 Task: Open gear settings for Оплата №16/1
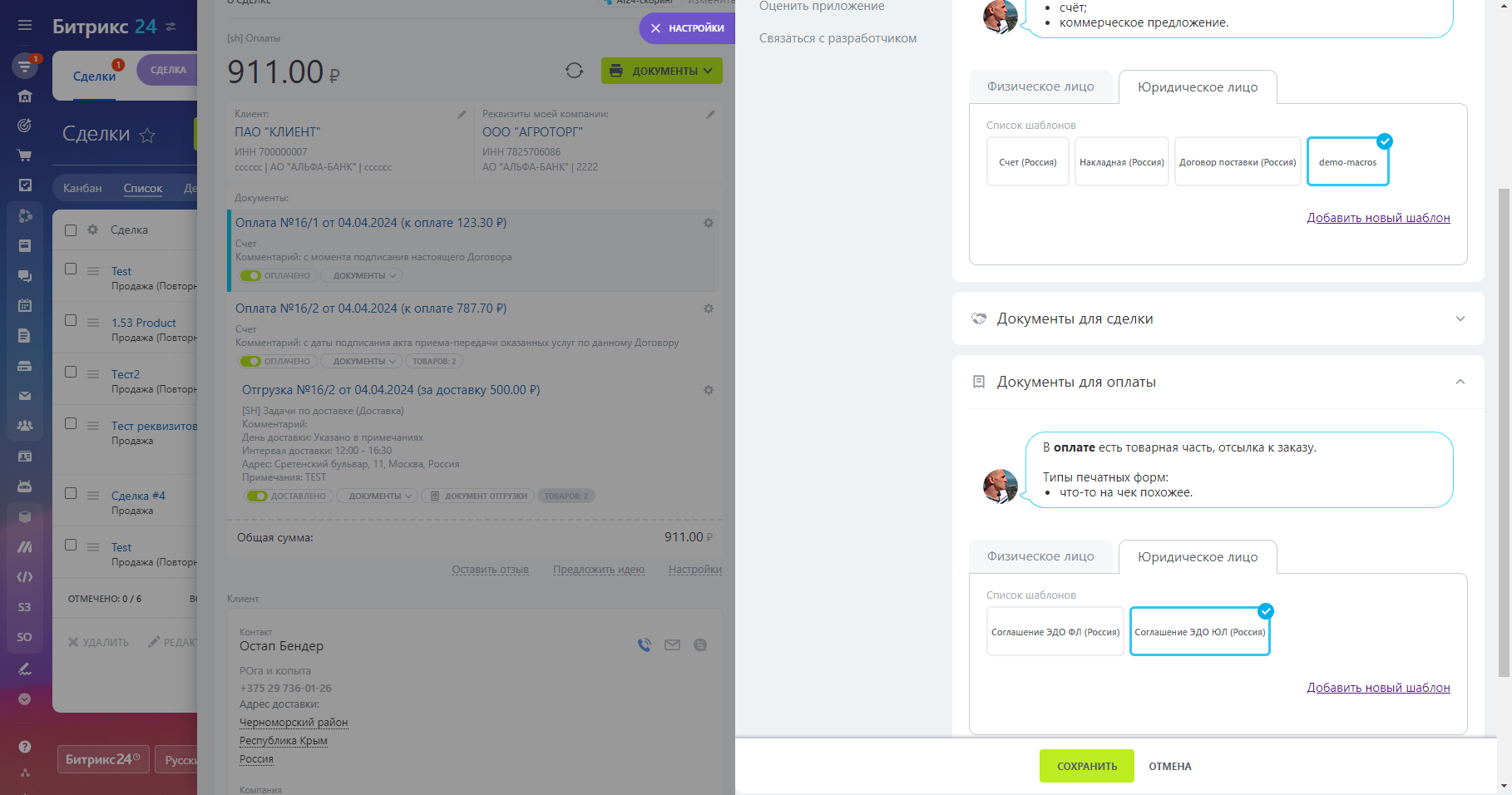point(709,223)
